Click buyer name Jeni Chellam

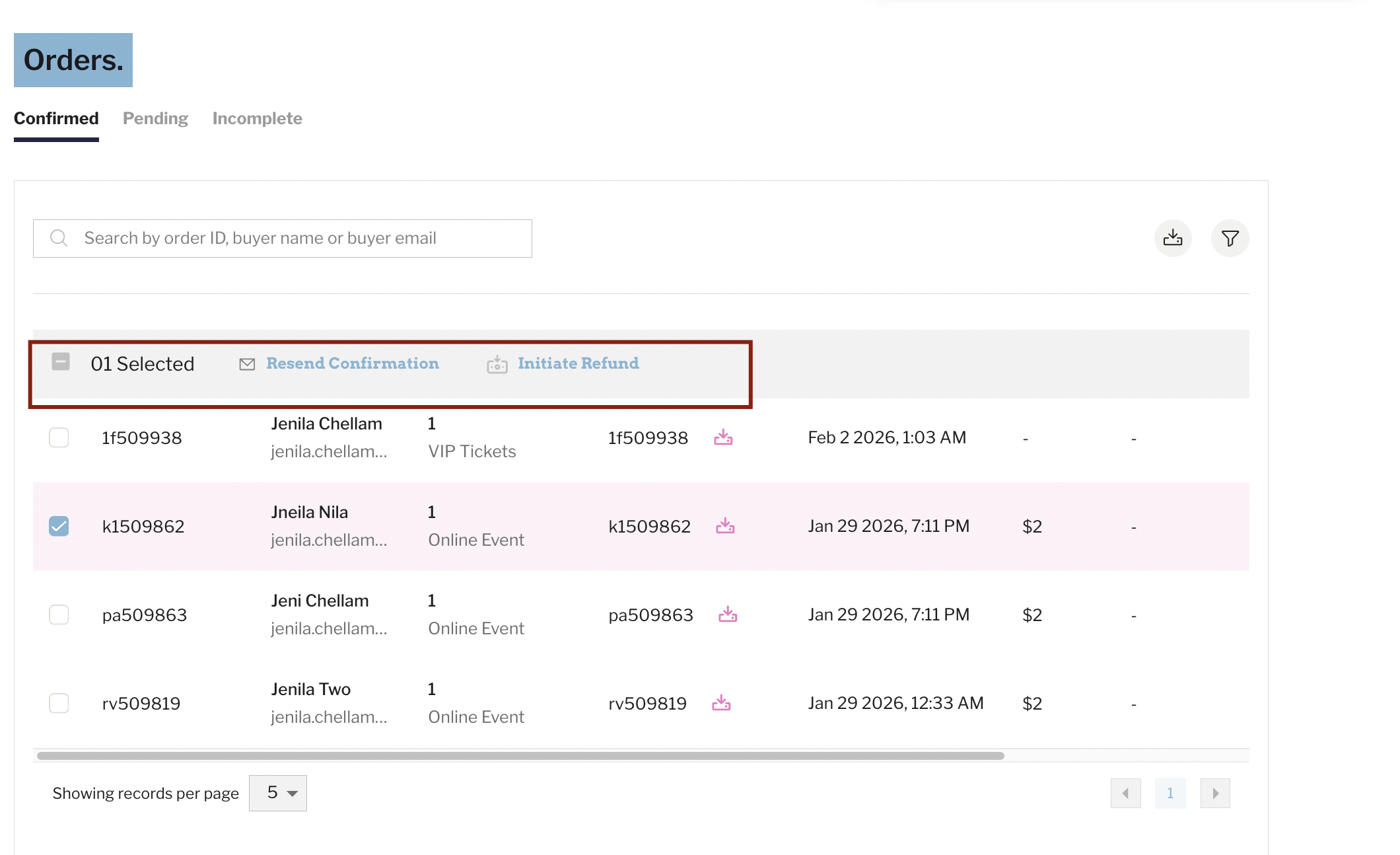point(320,601)
